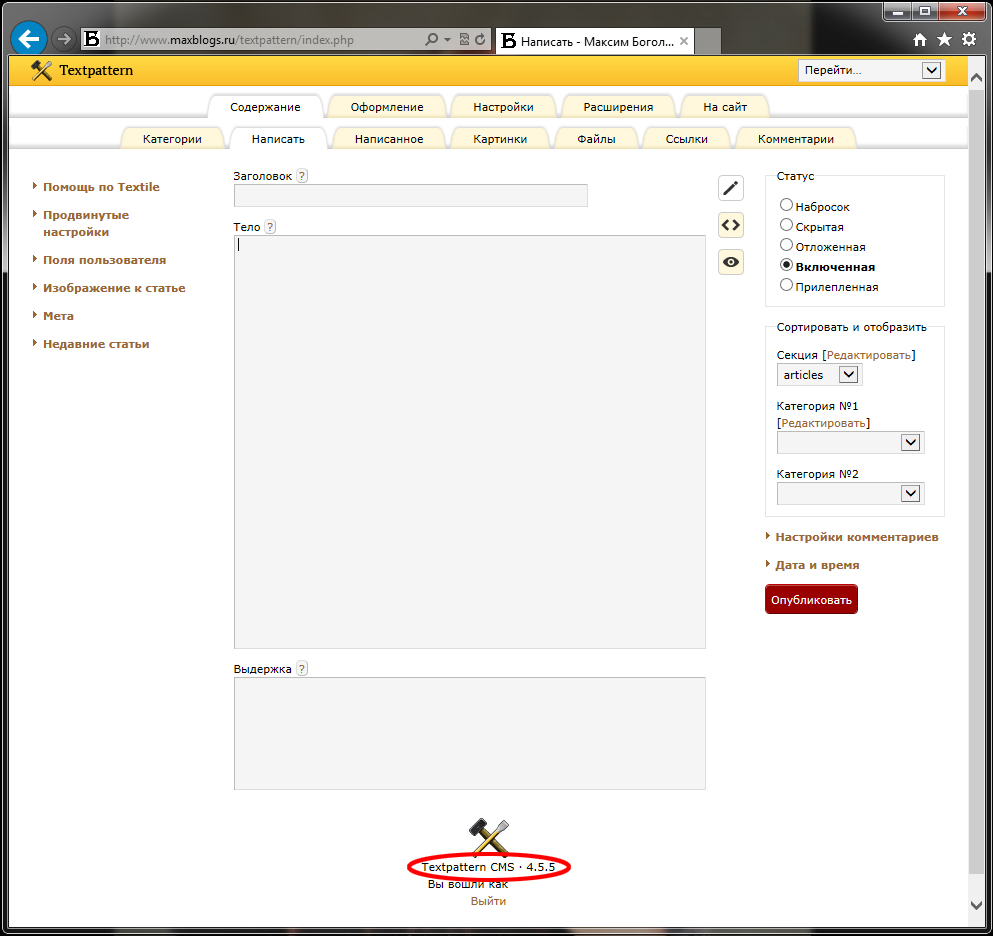
Task: Click the site favicon in address bar
Action: click(92, 39)
